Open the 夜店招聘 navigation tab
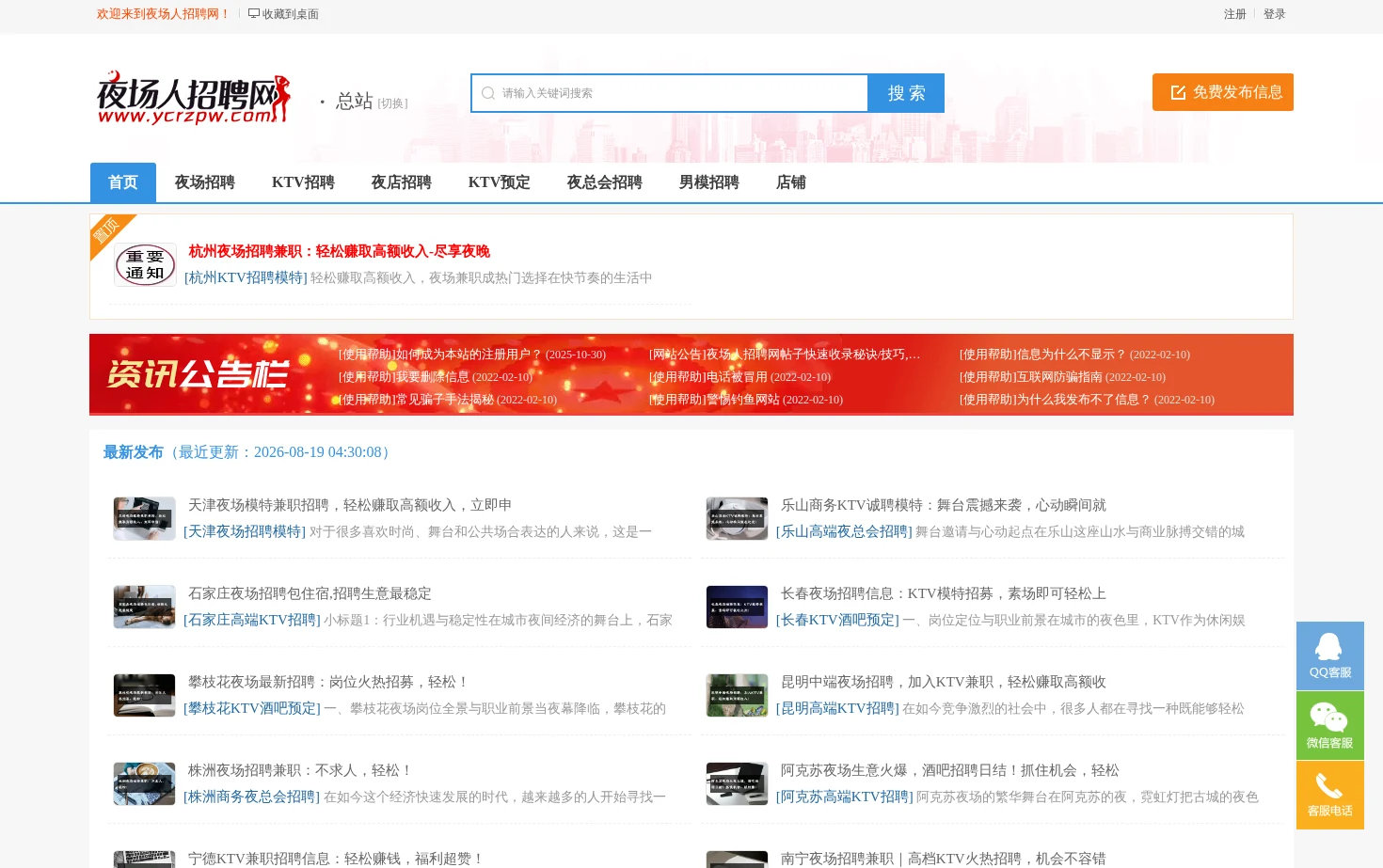The image size is (1383, 868). tap(401, 182)
